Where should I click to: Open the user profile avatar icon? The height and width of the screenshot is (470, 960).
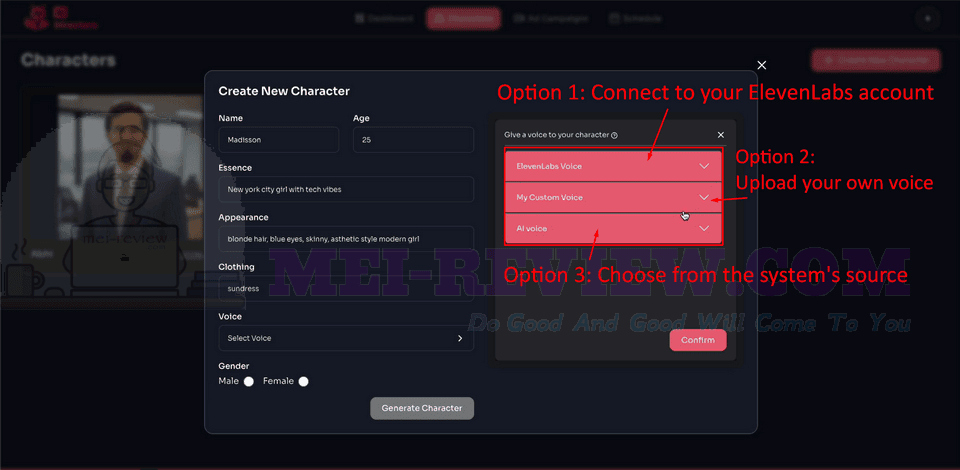click(928, 19)
